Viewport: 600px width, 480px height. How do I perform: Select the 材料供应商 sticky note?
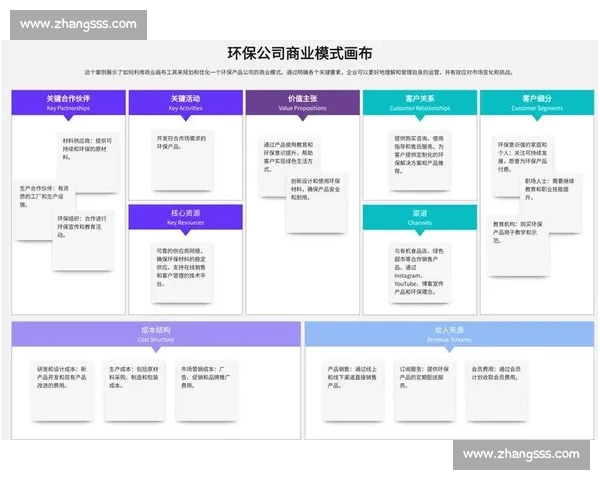pos(88,162)
